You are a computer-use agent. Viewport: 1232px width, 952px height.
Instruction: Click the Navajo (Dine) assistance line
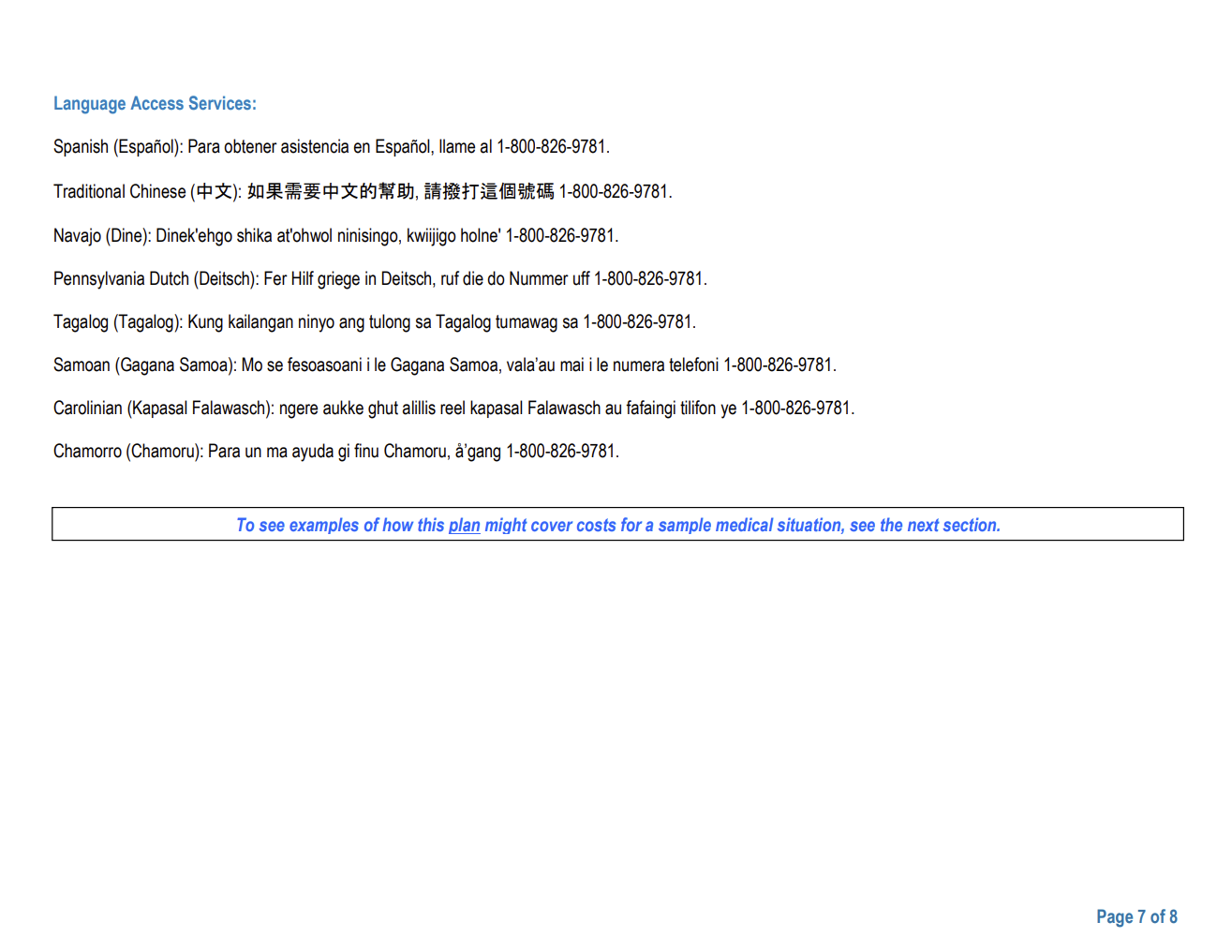point(335,235)
